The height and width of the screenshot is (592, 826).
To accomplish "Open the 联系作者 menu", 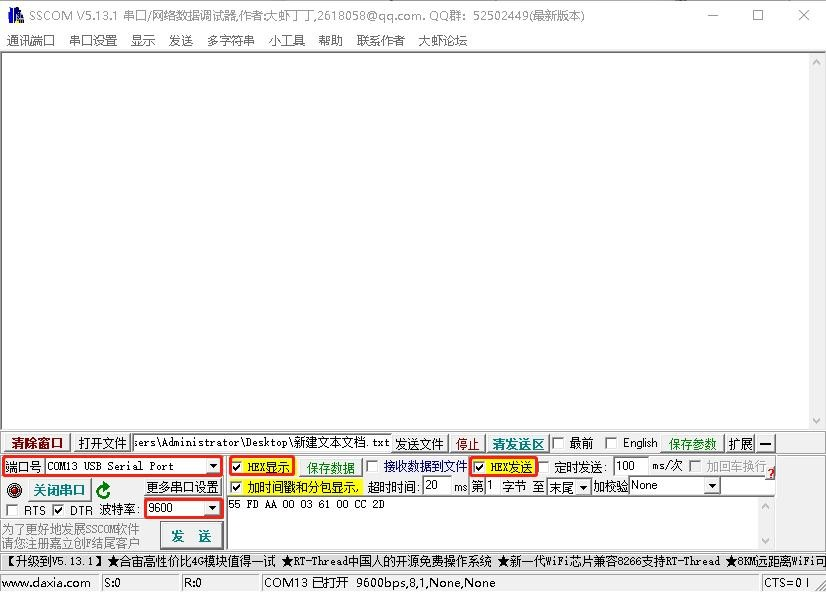I will tap(380, 41).
